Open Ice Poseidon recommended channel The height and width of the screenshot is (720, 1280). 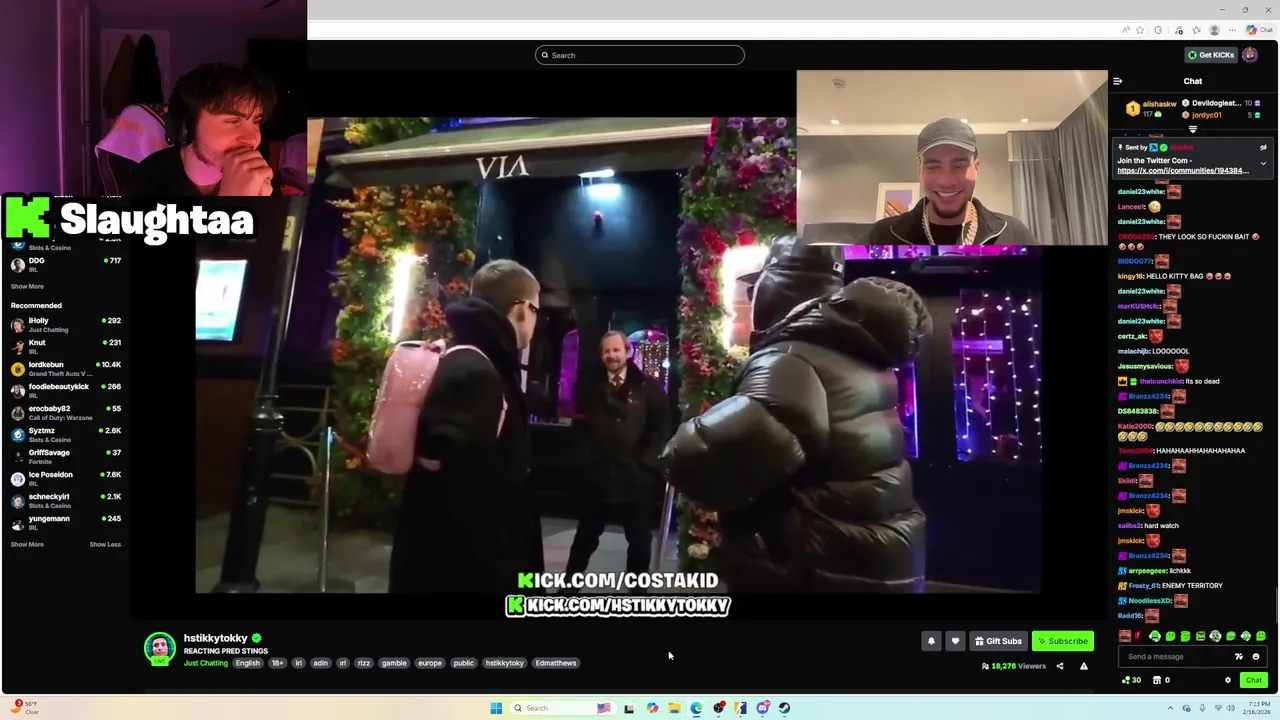tap(66, 479)
